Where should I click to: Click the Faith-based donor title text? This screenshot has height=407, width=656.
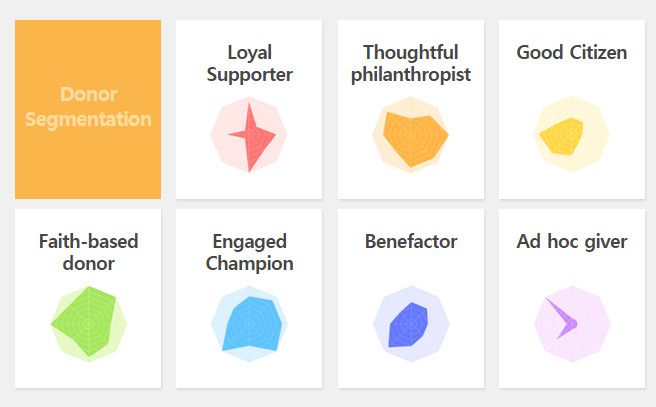(x=89, y=253)
